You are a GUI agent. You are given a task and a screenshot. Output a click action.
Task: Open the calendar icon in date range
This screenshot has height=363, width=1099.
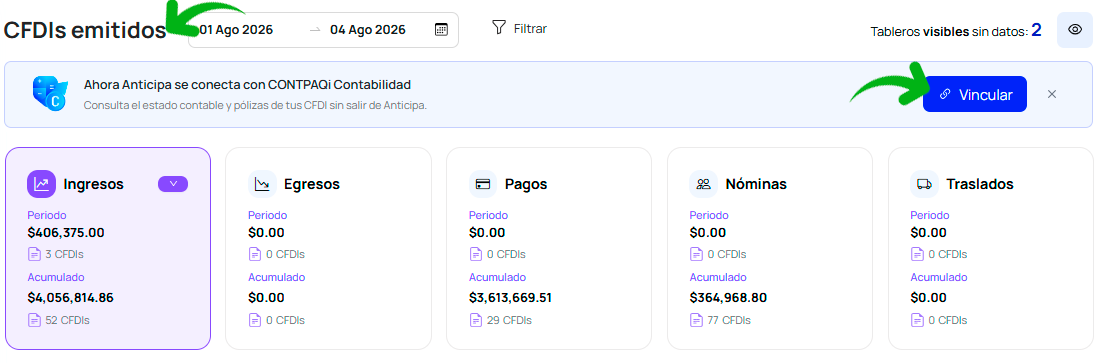point(441,29)
